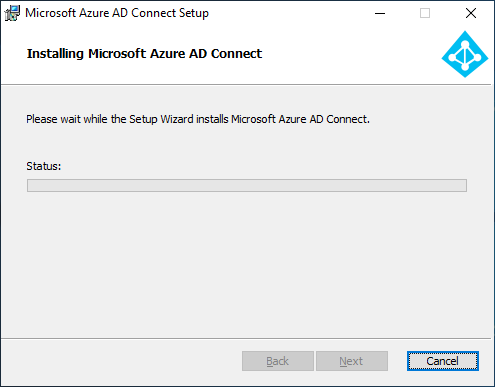Click the Status: label
Viewport: 495px width, 387px height.
[x=44, y=166]
